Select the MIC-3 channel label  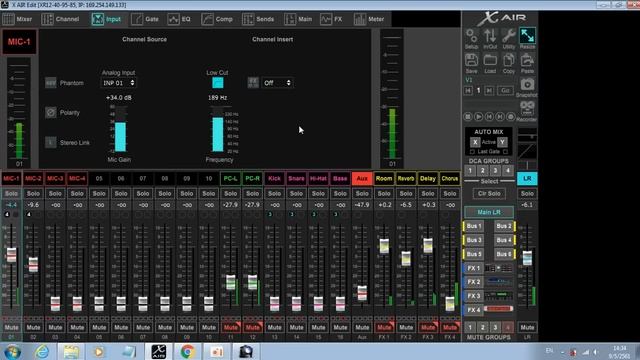[55, 178]
